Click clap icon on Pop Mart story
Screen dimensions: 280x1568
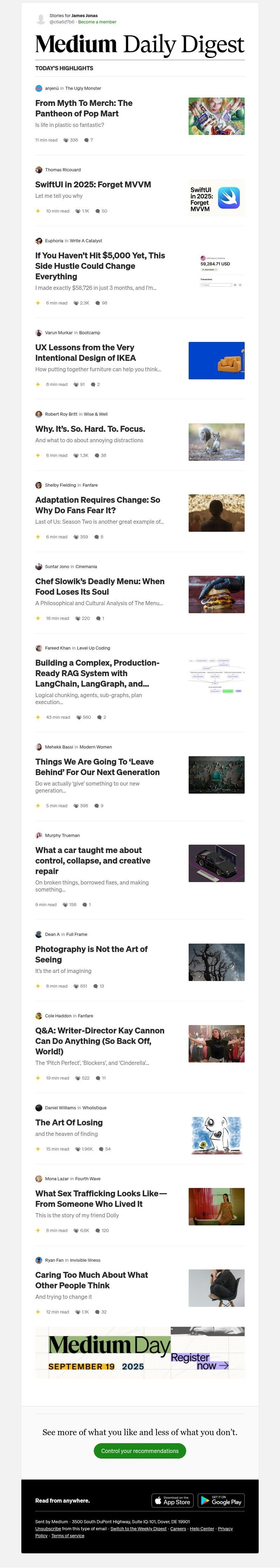coord(66,140)
